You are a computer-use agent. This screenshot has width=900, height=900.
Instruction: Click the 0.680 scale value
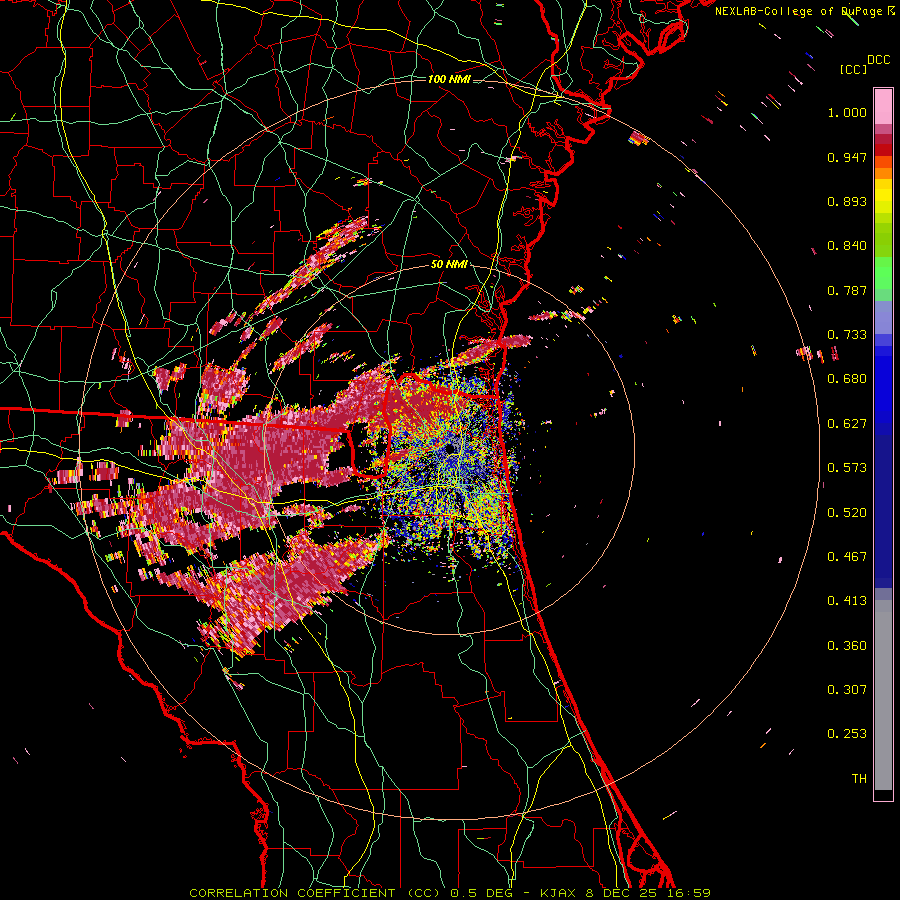tap(847, 379)
